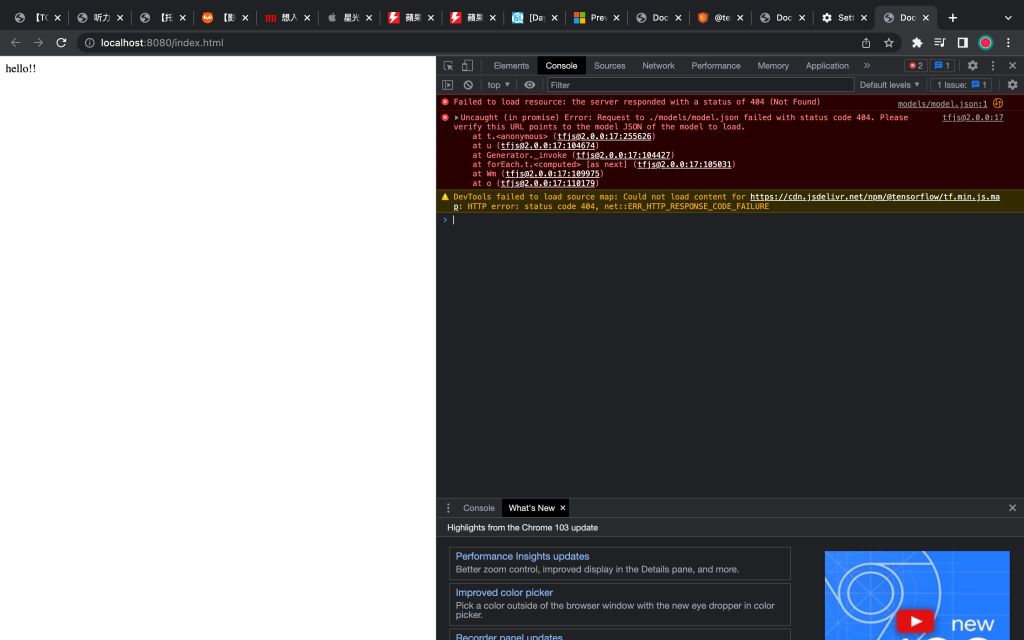Open the drawer three-dot menu icon
1024x640 pixels.
coord(448,508)
